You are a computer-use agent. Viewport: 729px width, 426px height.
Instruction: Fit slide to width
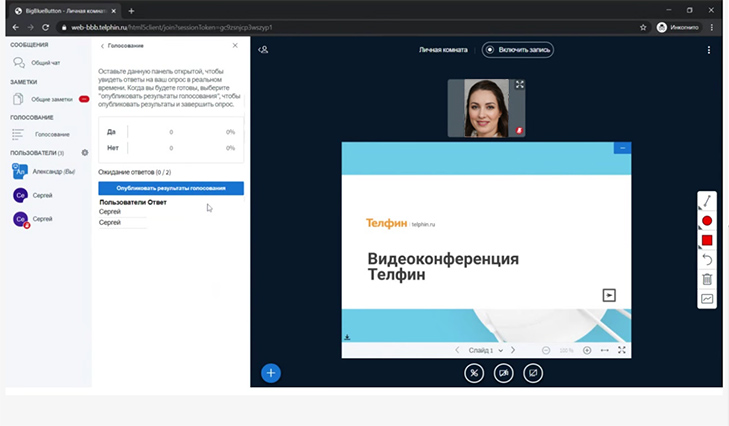click(604, 350)
